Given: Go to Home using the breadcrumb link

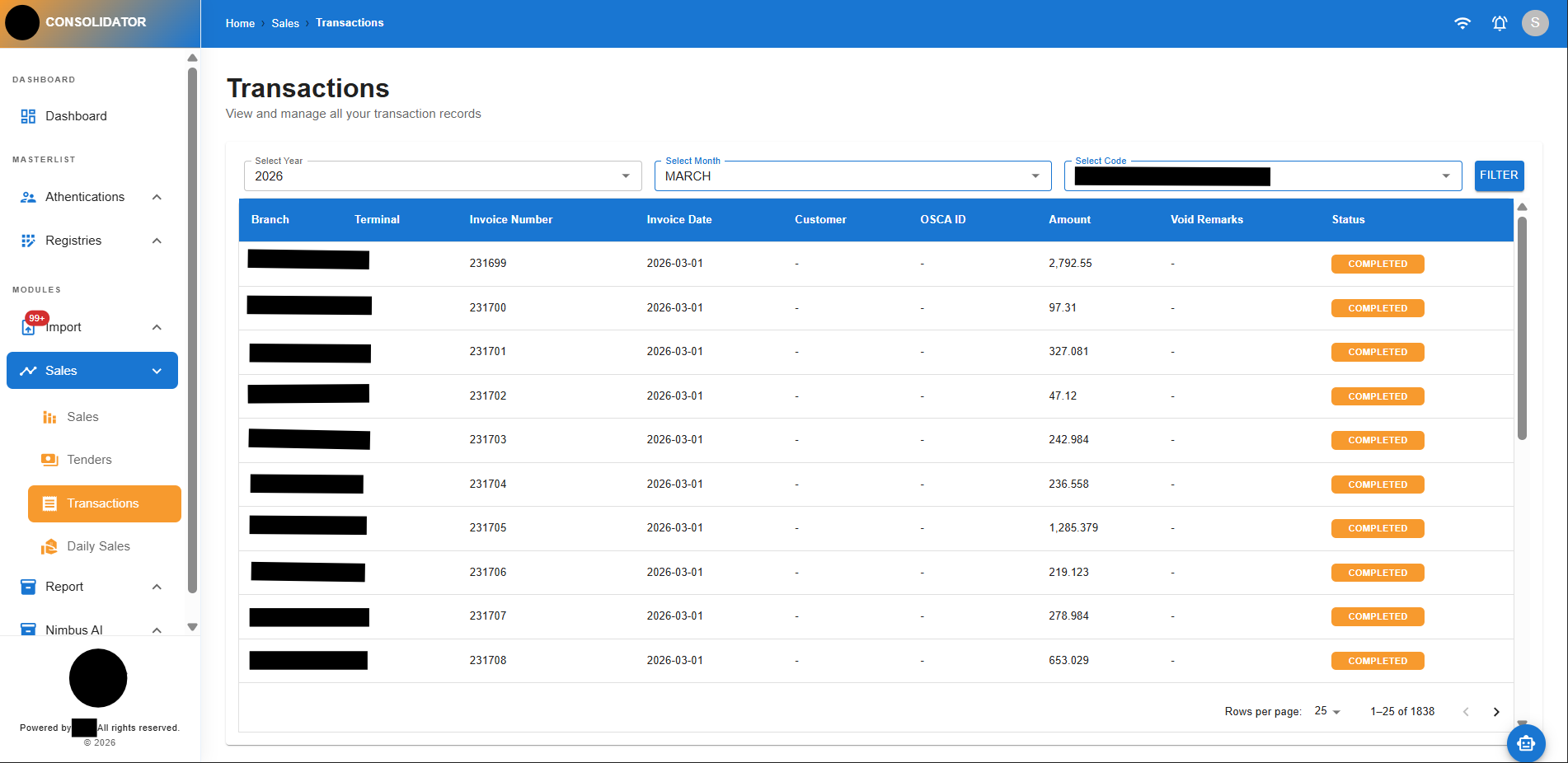Looking at the screenshot, I should pos(239,23).
